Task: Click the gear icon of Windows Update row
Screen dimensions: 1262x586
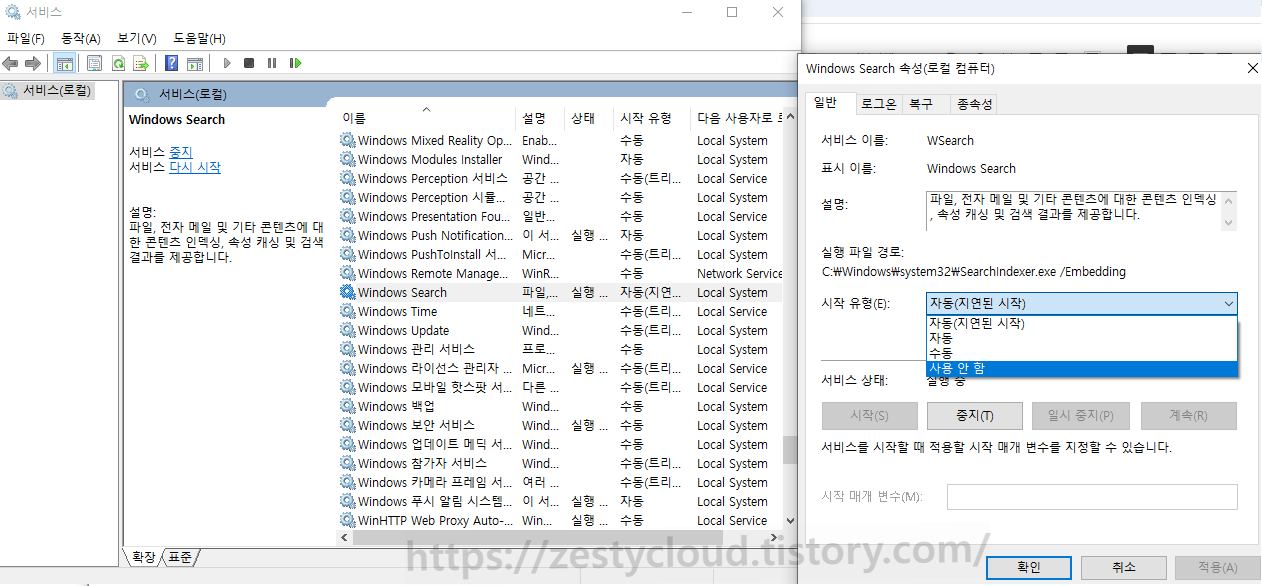Action: [348, 330]
